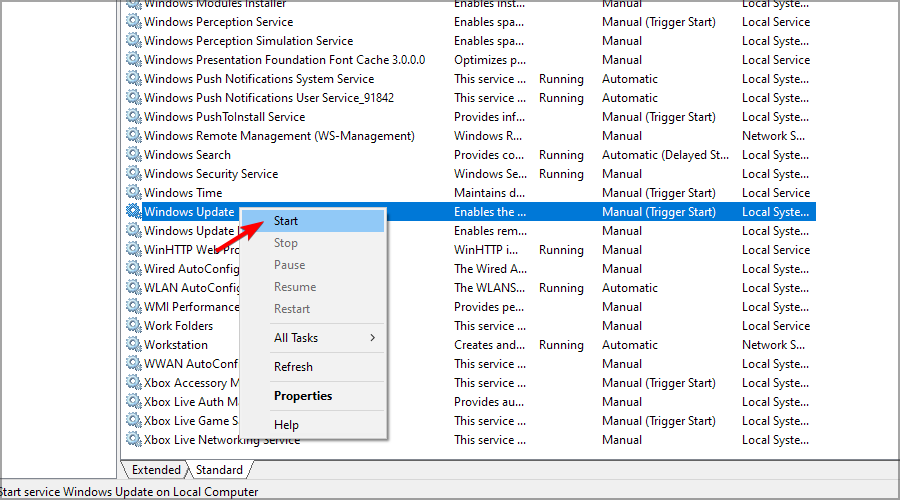Click the highlighted Windows Update service name
The width and height of the screenshot is (900, 500).
click(x=189, y=212)
